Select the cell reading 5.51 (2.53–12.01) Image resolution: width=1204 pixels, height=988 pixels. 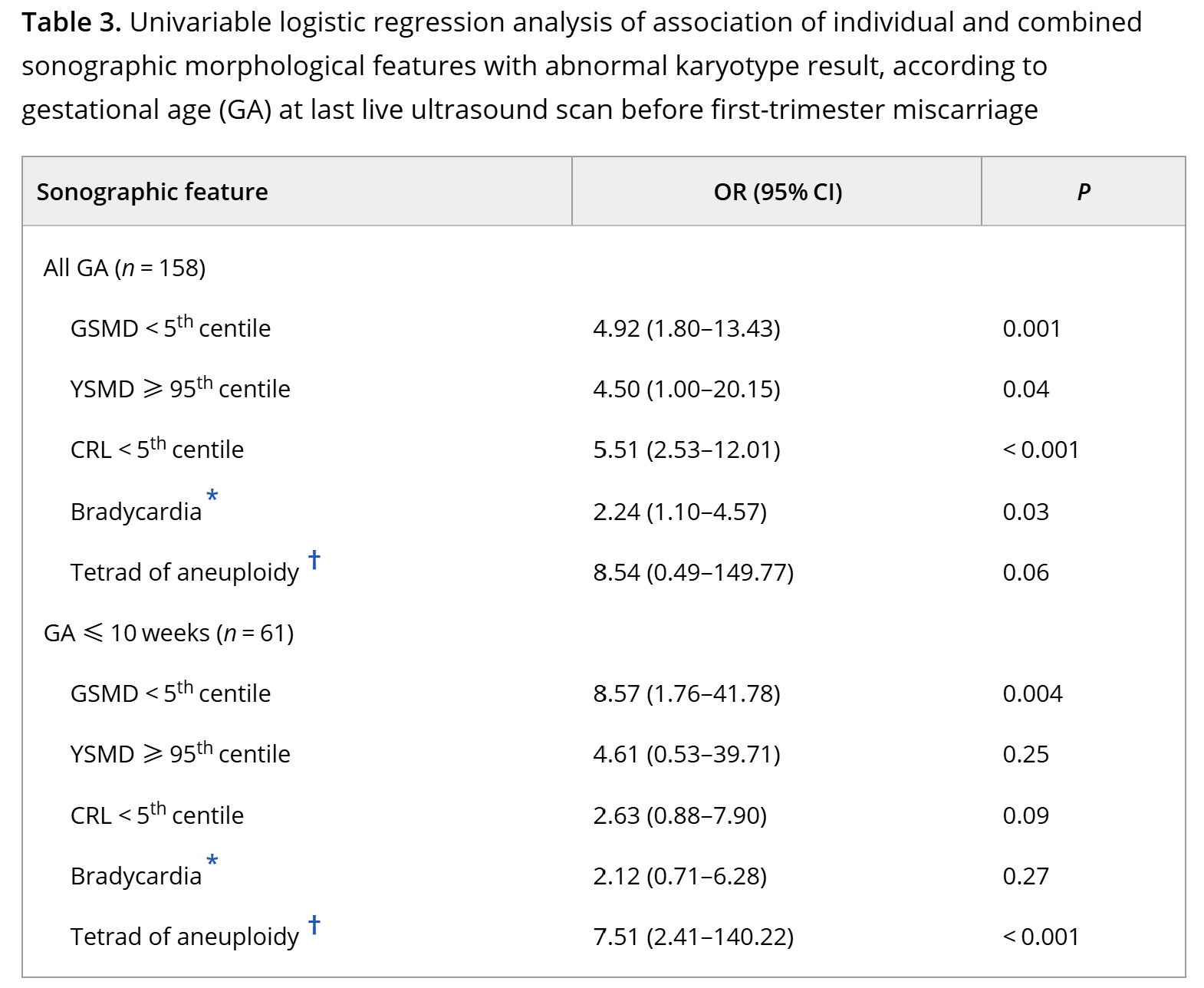pyautogui.click(x=686, y=450)
